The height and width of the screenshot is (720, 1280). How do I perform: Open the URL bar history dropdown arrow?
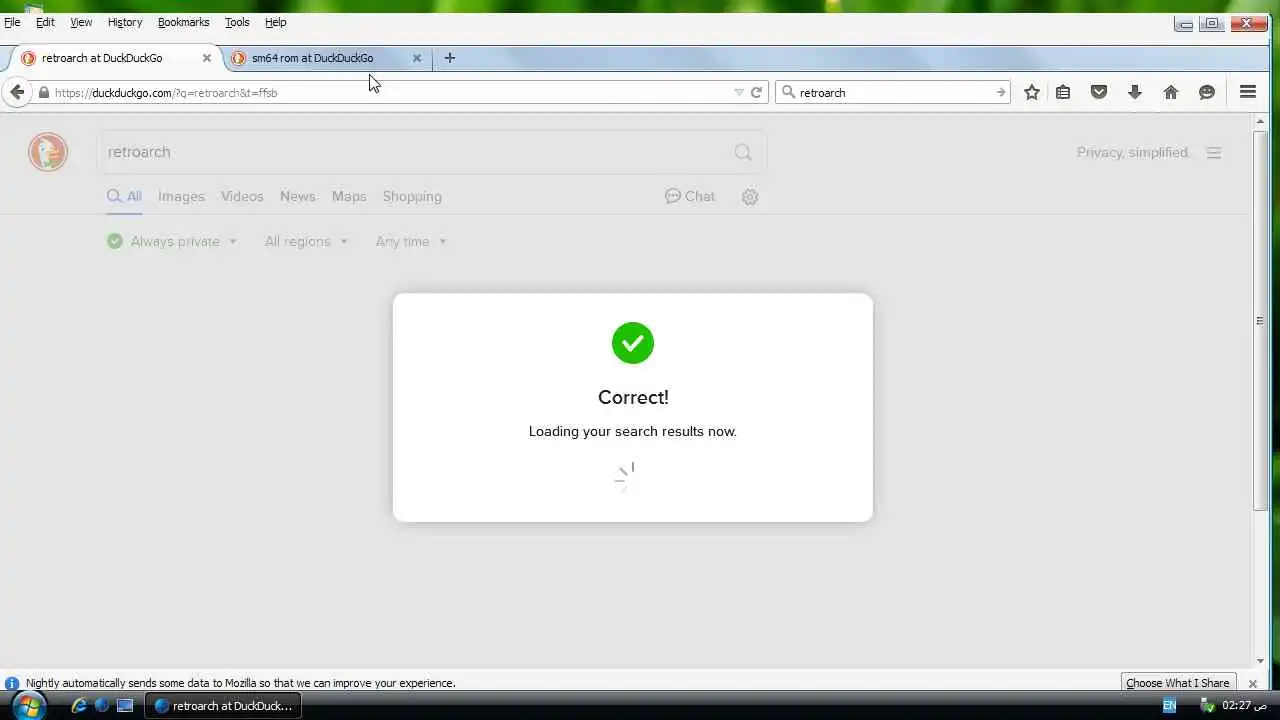[x=739, y=92]
